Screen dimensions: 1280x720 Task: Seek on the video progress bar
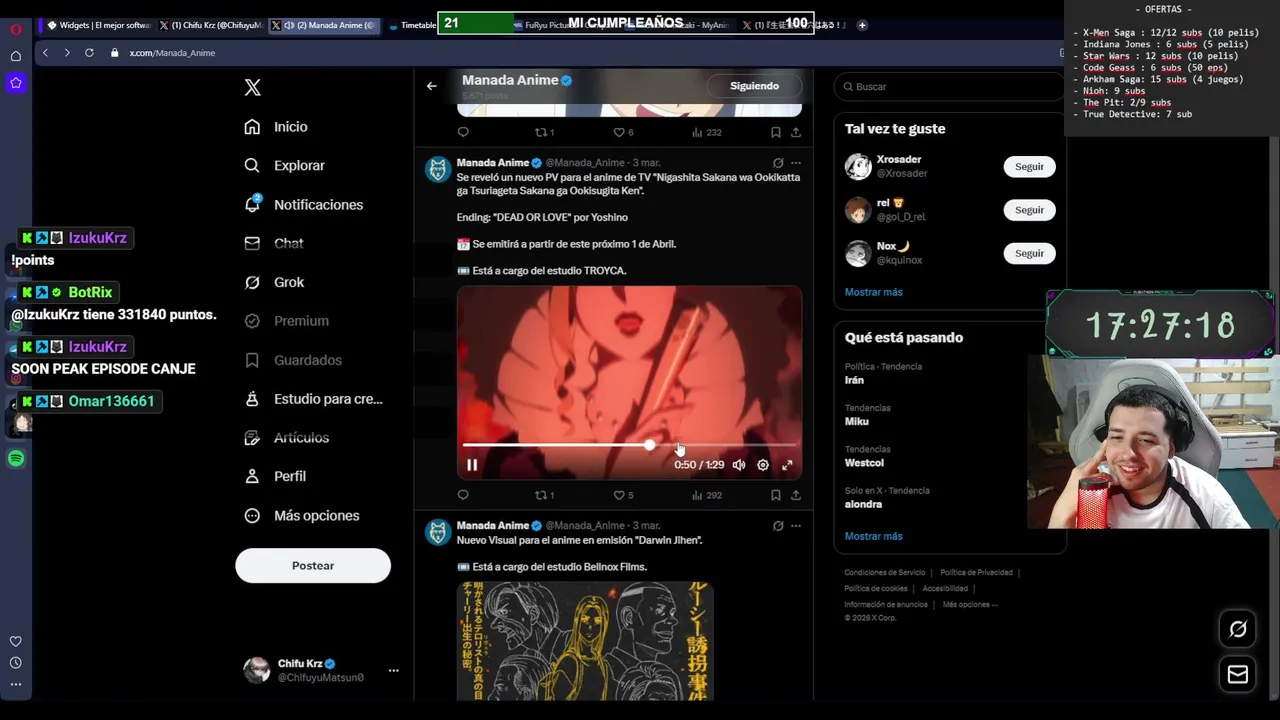tap(629, 445)
